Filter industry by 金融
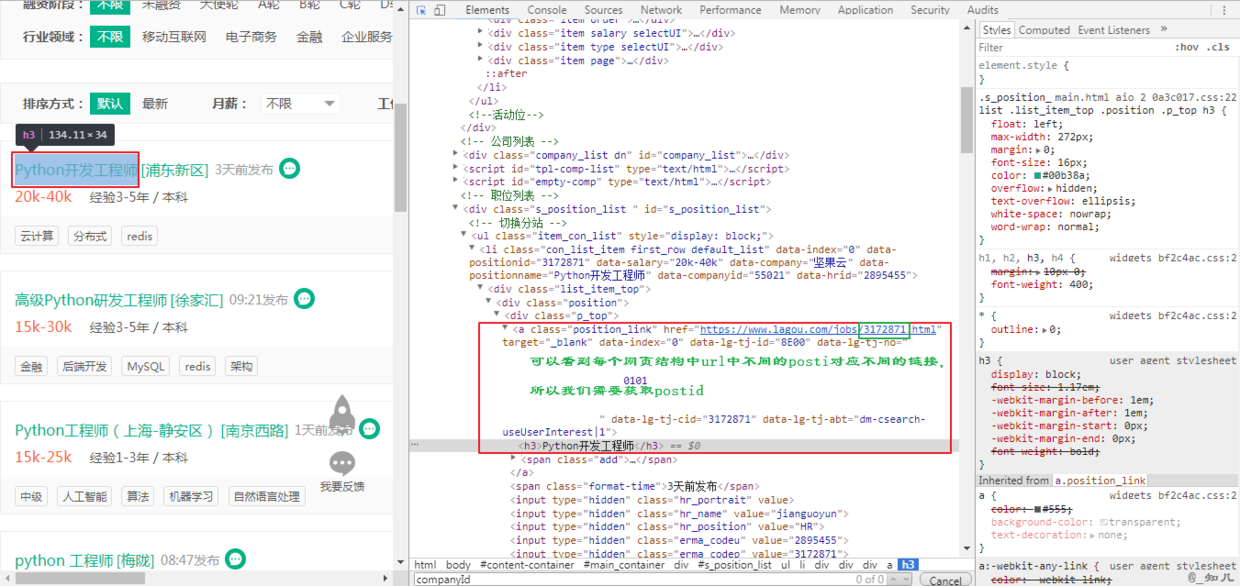The height and width of the screenshot is (586, 1240). coord(309,37)
